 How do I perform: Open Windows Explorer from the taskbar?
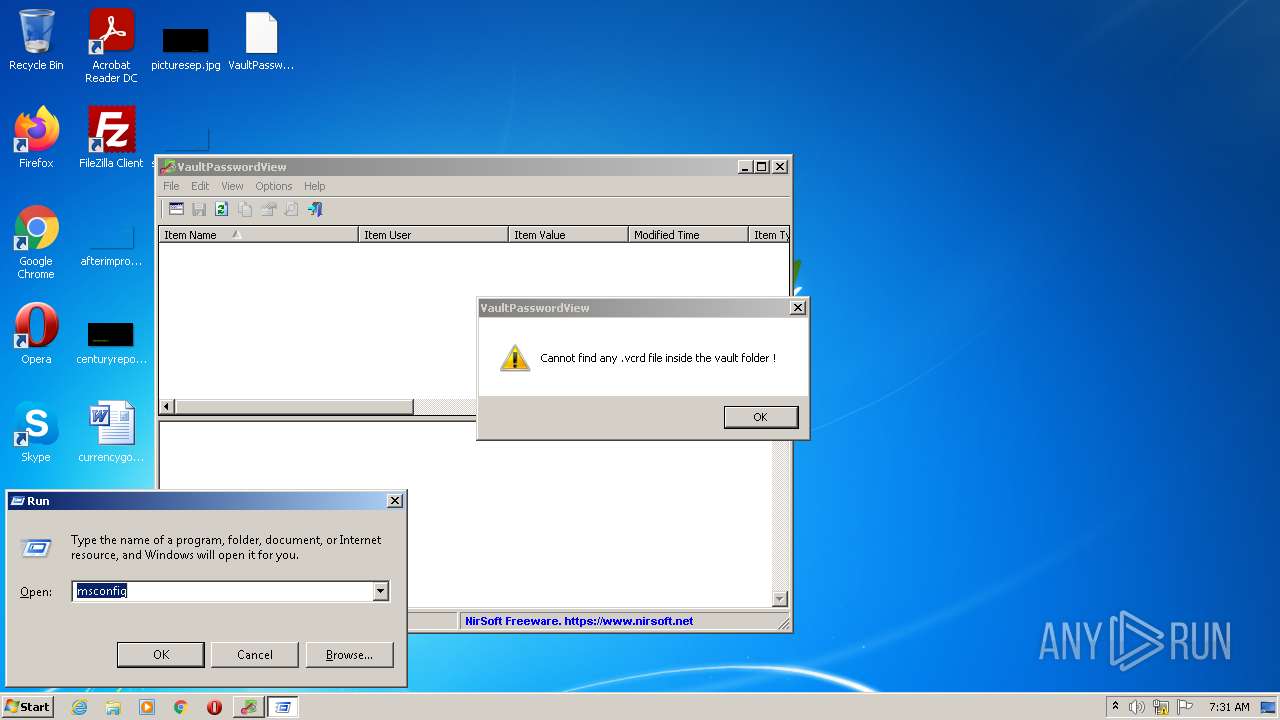coord(113,707)
